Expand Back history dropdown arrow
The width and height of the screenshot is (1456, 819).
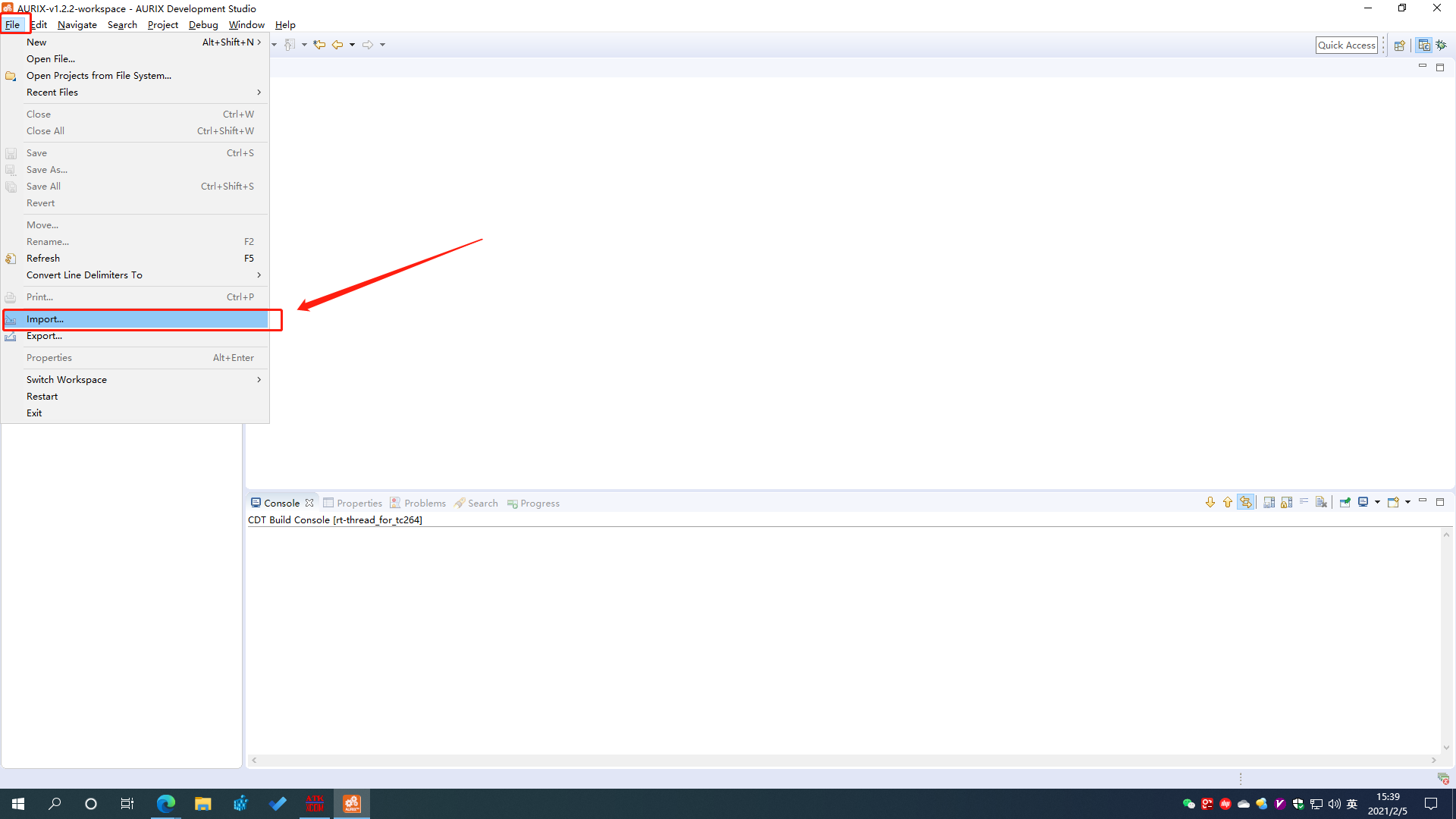click(x=352, y=45)
